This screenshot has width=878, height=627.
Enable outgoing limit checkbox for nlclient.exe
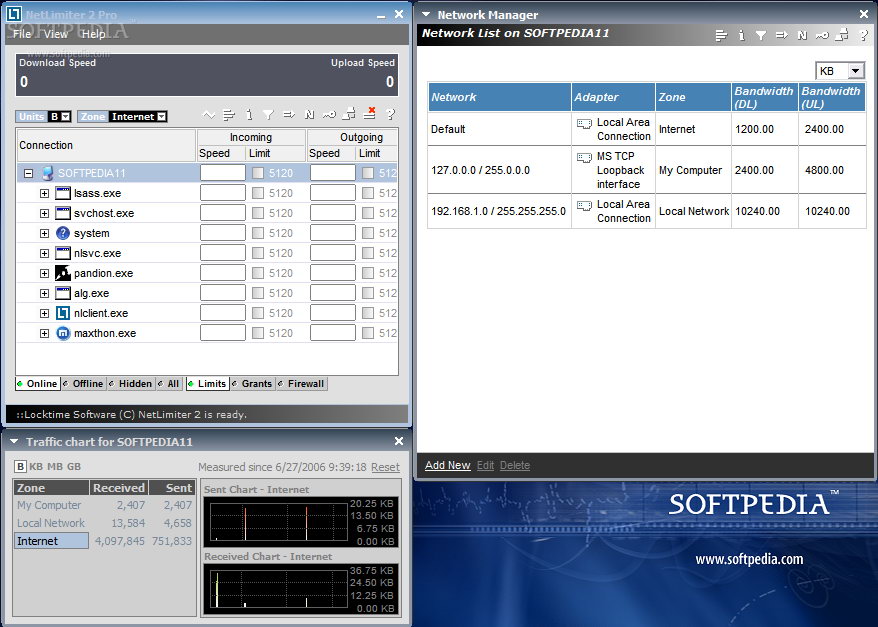coord(368,313)
